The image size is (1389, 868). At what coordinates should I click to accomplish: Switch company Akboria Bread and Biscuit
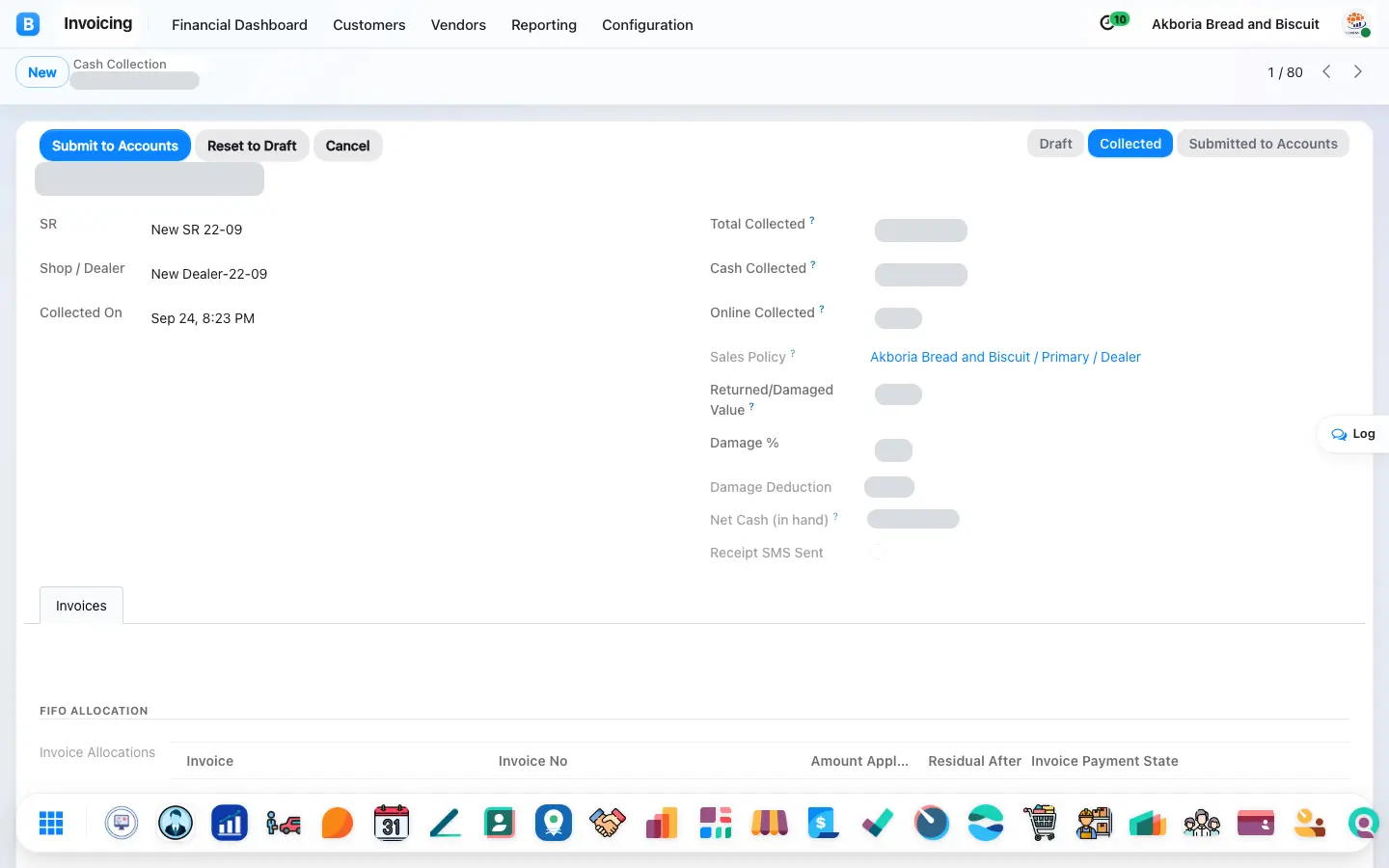pos(1236,24)
